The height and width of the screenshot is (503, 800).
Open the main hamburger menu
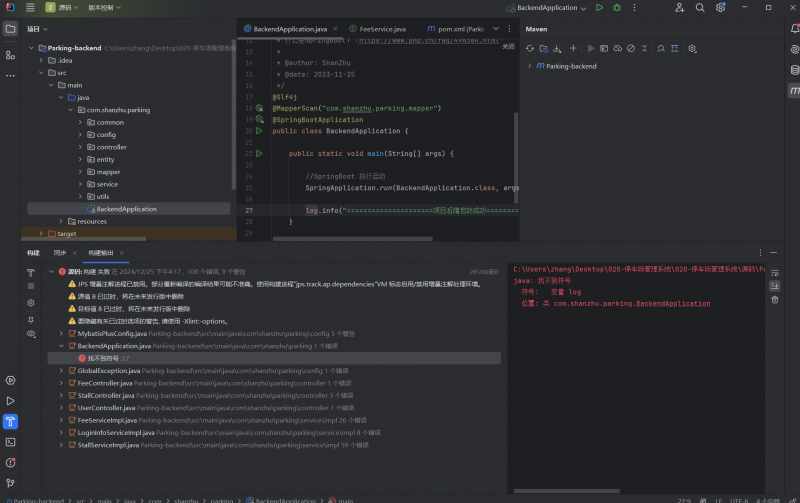[30, 8]
